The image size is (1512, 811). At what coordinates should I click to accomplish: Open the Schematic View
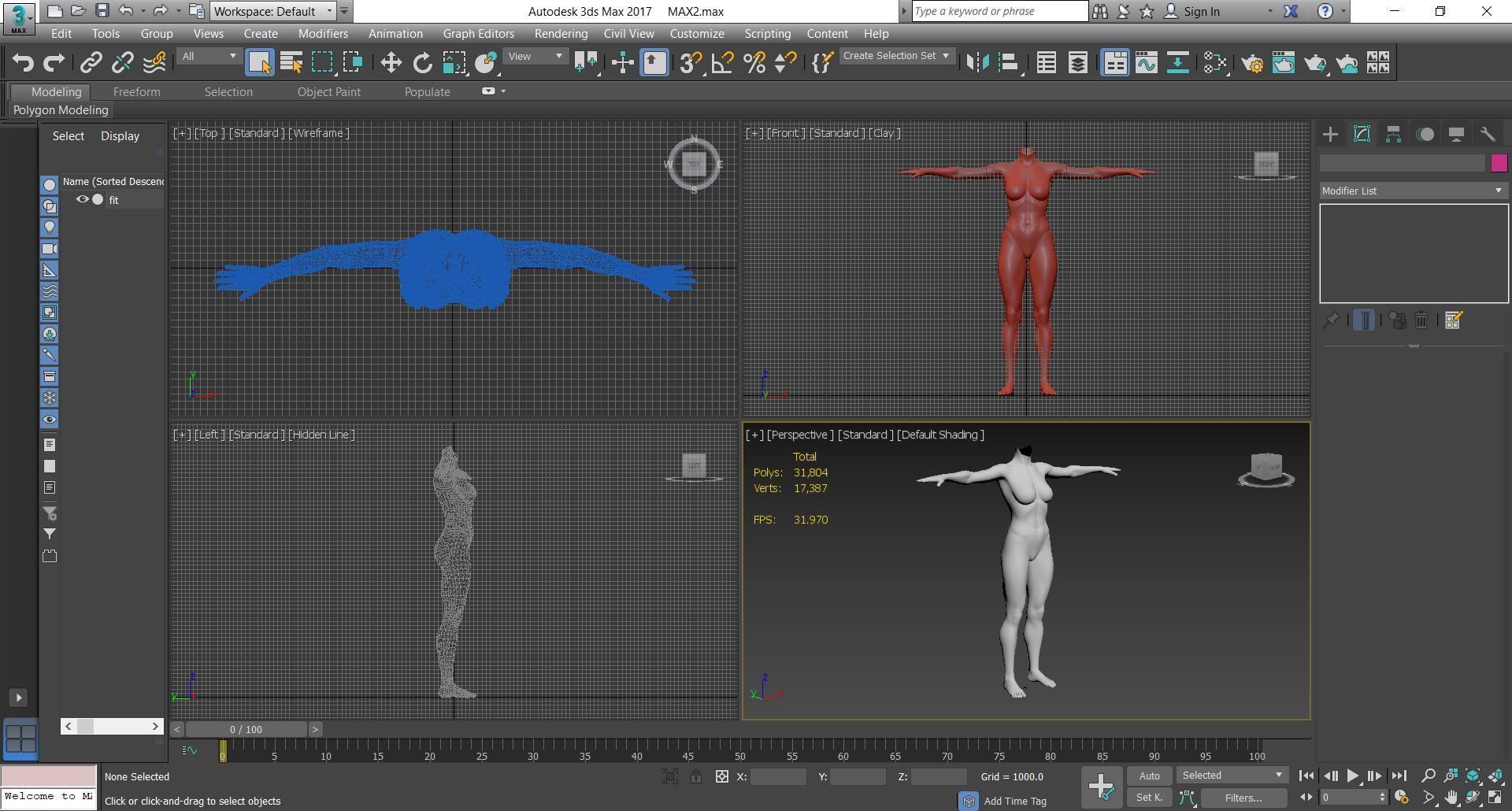pos(1177,62)
